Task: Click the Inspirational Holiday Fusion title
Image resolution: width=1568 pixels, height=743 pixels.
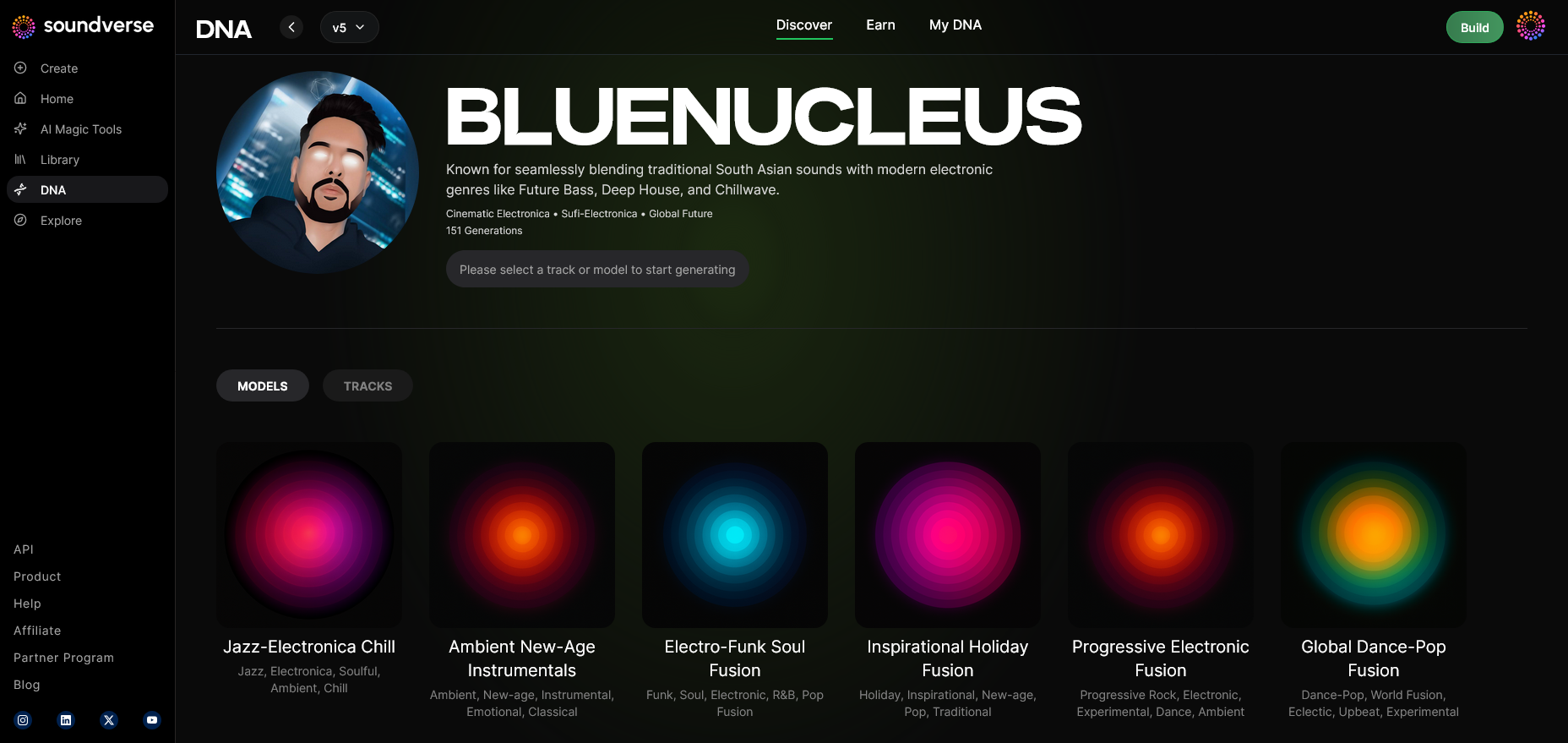Action: point(948,658)
